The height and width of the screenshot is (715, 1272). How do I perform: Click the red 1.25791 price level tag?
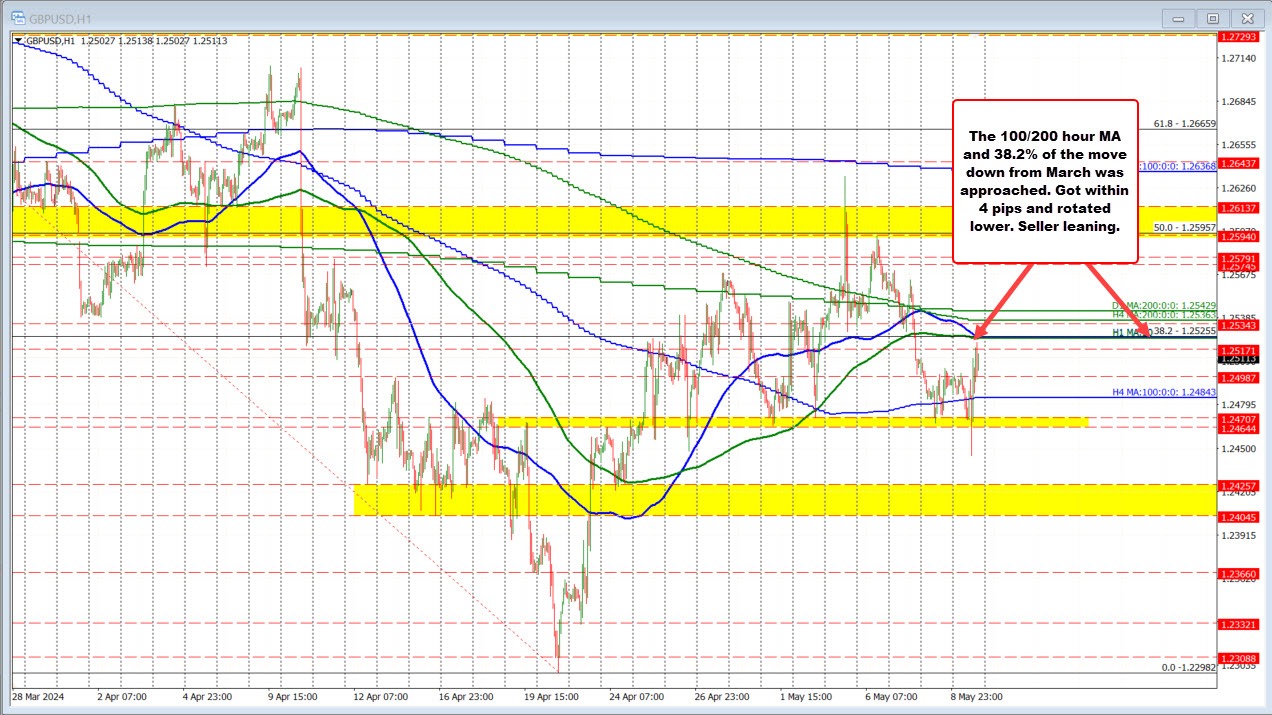[1238, 259]
